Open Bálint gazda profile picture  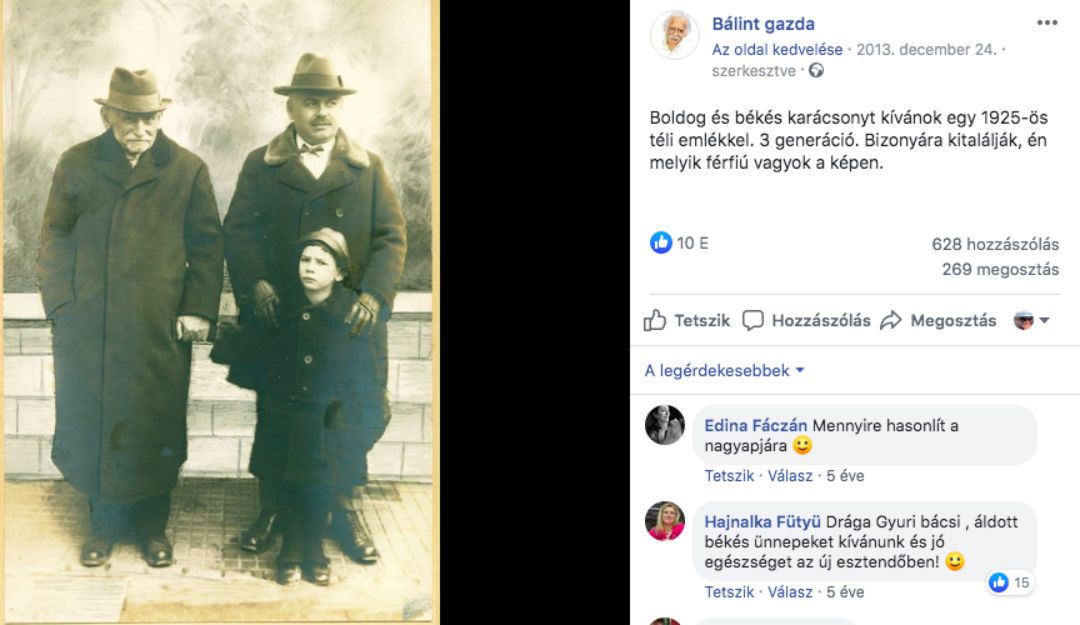(x=674, y=34)
